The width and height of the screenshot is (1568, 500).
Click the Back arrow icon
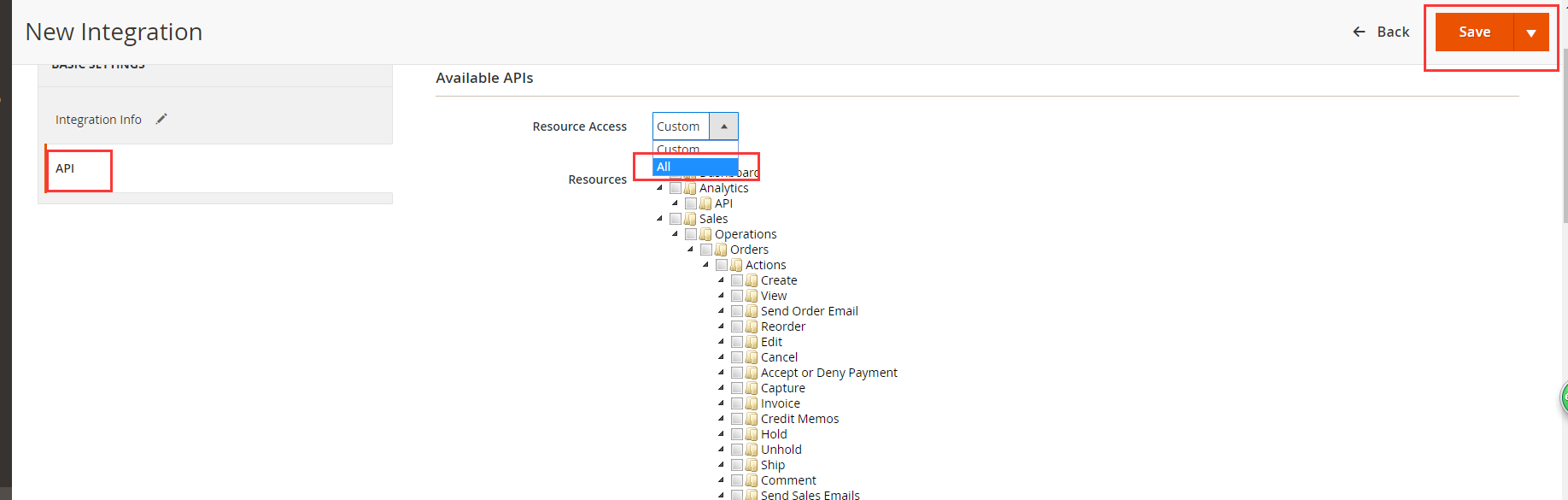1359,32
